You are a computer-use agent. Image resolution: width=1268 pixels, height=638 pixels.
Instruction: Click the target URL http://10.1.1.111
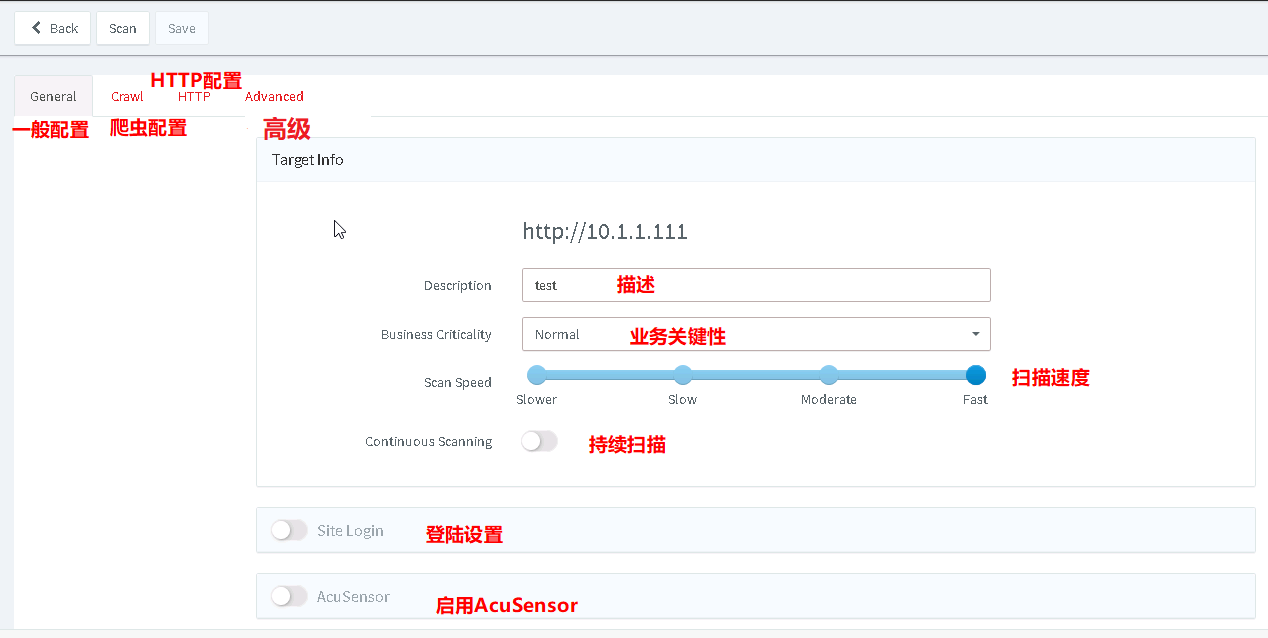(605, 232)
